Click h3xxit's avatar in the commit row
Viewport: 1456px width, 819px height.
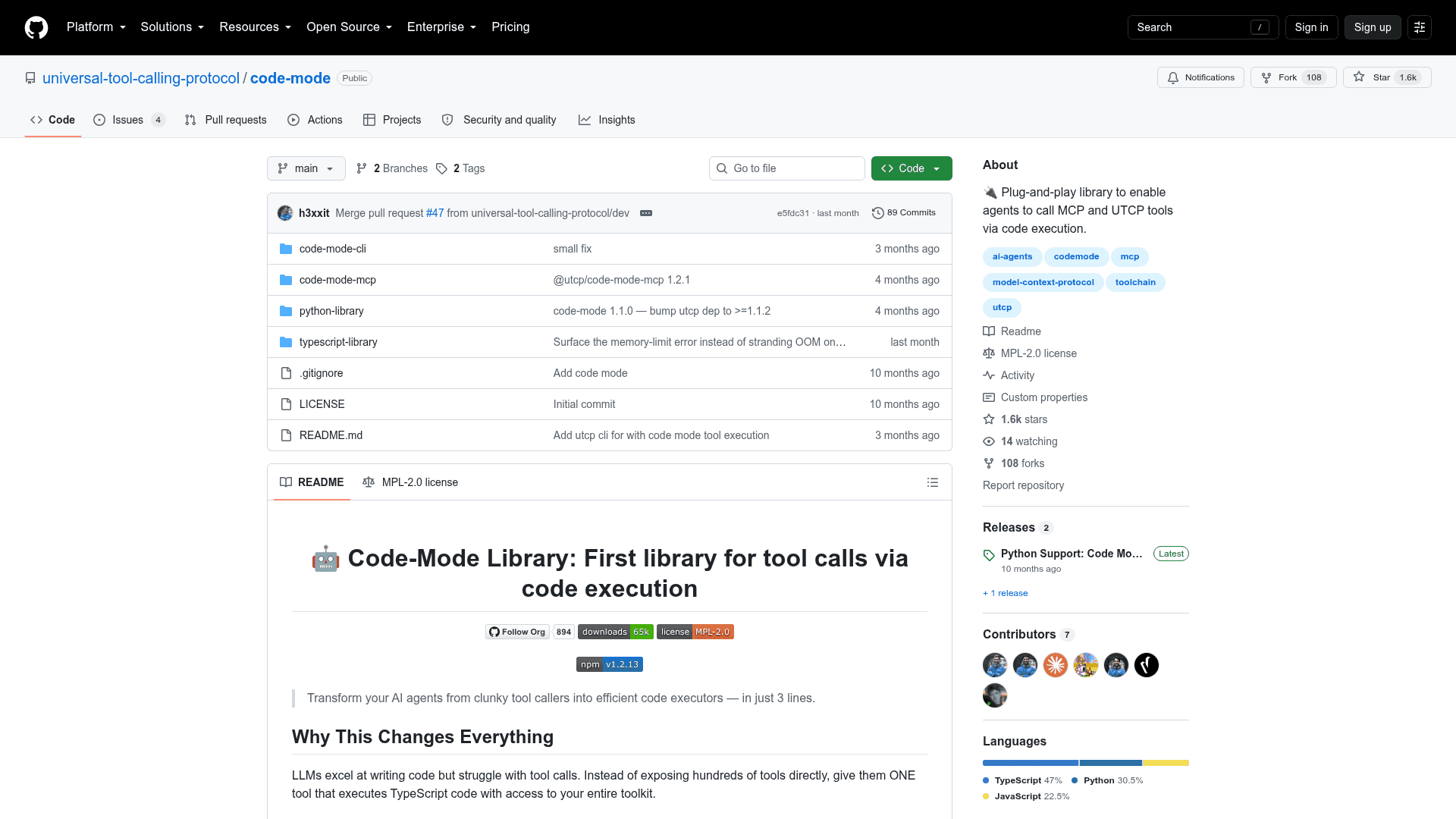[x=285, y=213]
